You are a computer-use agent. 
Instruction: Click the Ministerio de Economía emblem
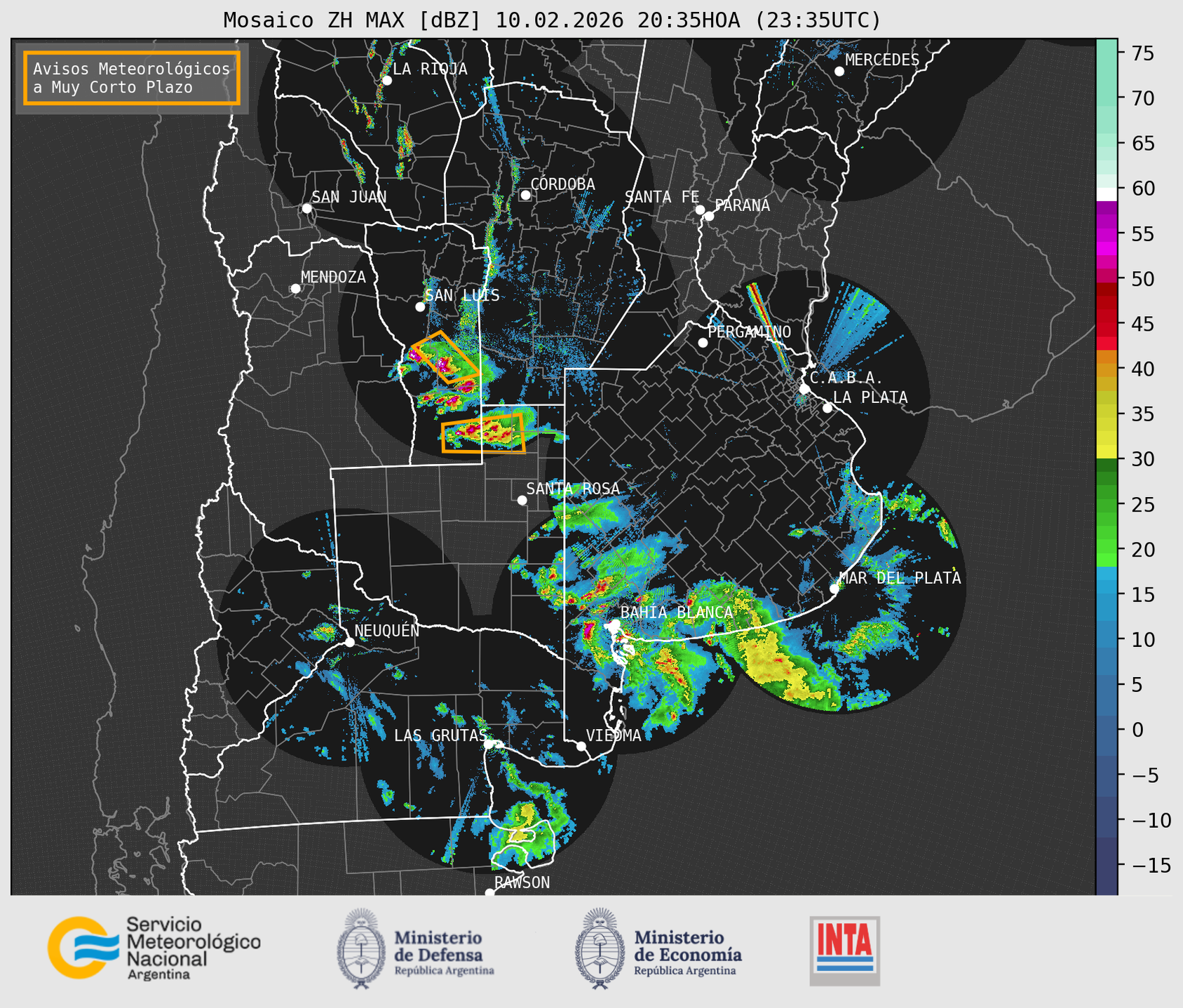click(x=600, y=948)
